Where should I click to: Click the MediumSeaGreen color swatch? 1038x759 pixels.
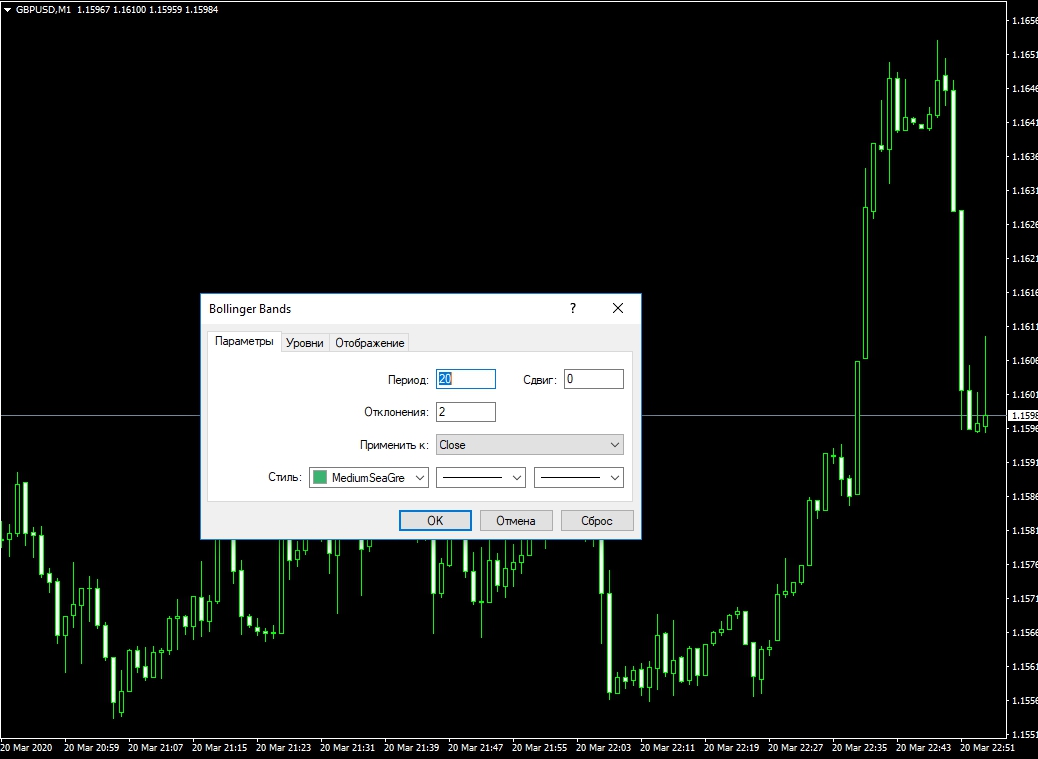[x=320, y=478]
